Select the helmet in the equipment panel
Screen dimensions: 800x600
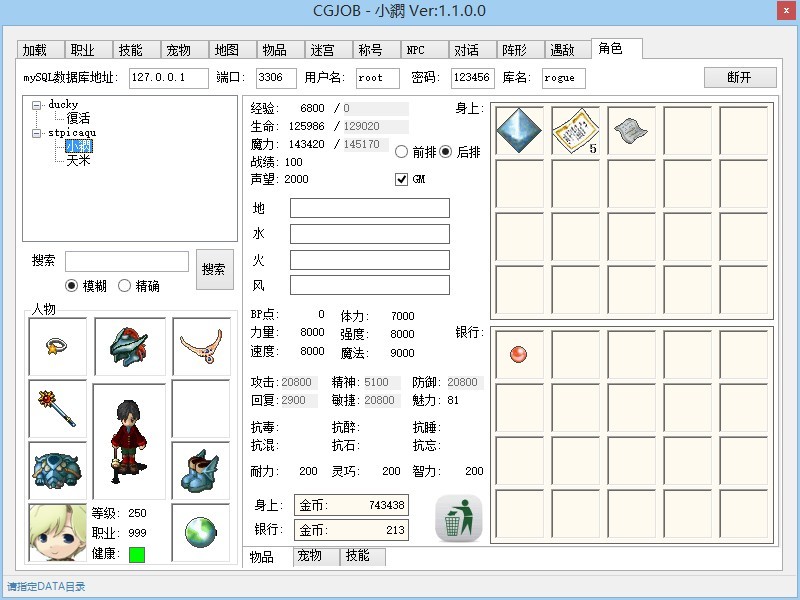[x=129, y=346]
